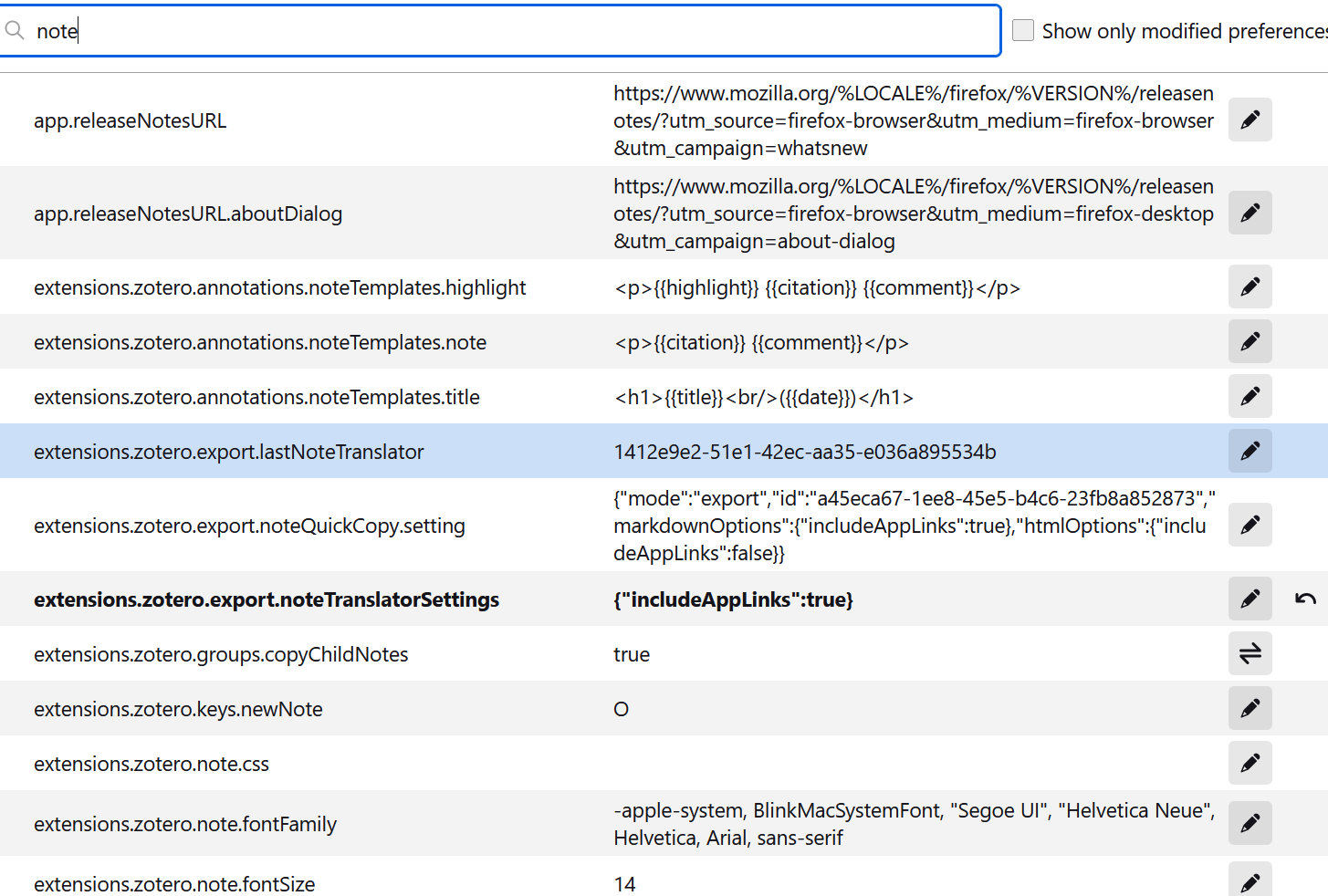
Task: Edit the note.fontFamily preference
Action: 1250,823
